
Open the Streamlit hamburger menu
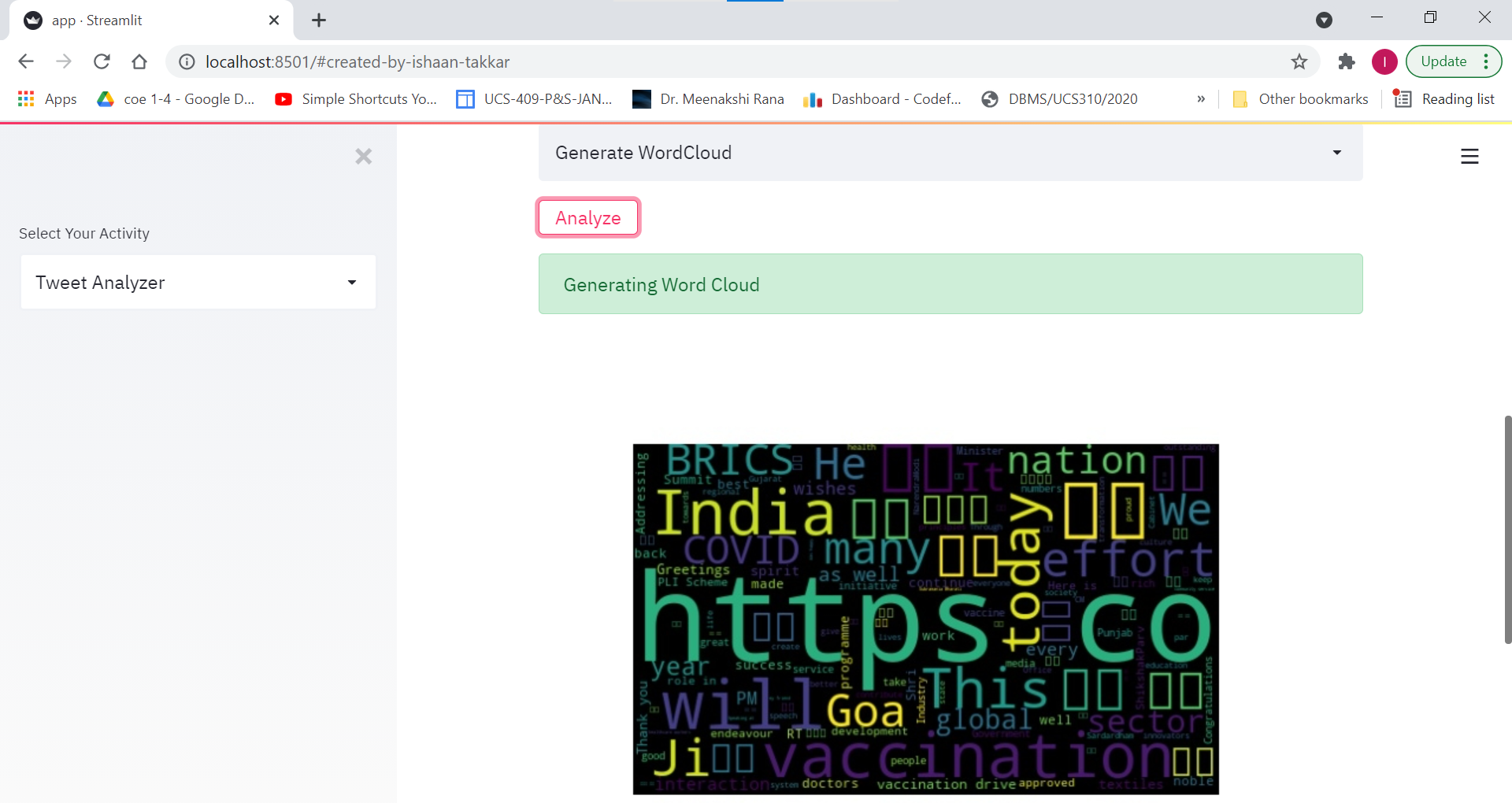(1469, 157)
